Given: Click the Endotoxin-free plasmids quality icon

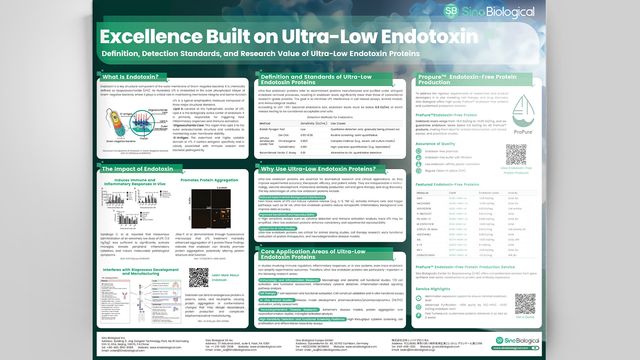Looking at the screenshot, I should click(418, 151).
